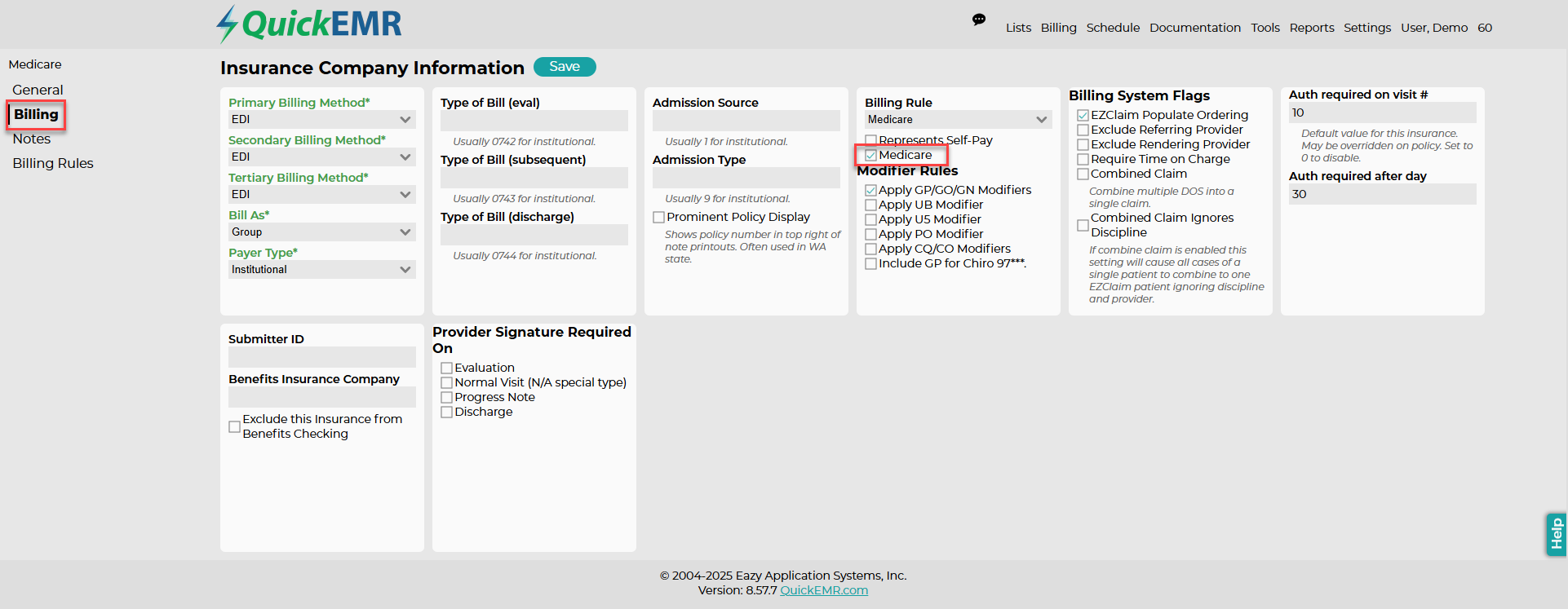Open the Schedule menu
1568x609 pixels.
click(x=1113, y=28)
